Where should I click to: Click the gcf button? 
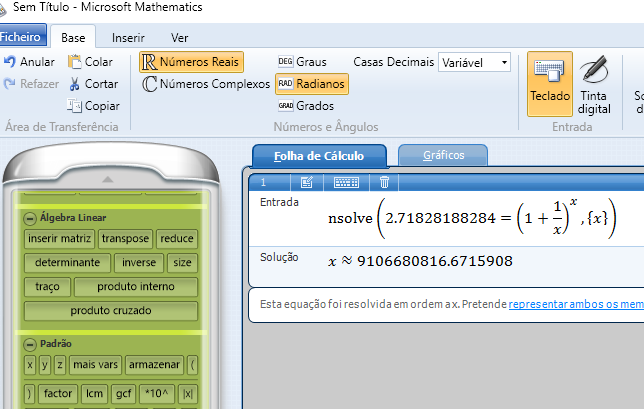coord(124,394)
